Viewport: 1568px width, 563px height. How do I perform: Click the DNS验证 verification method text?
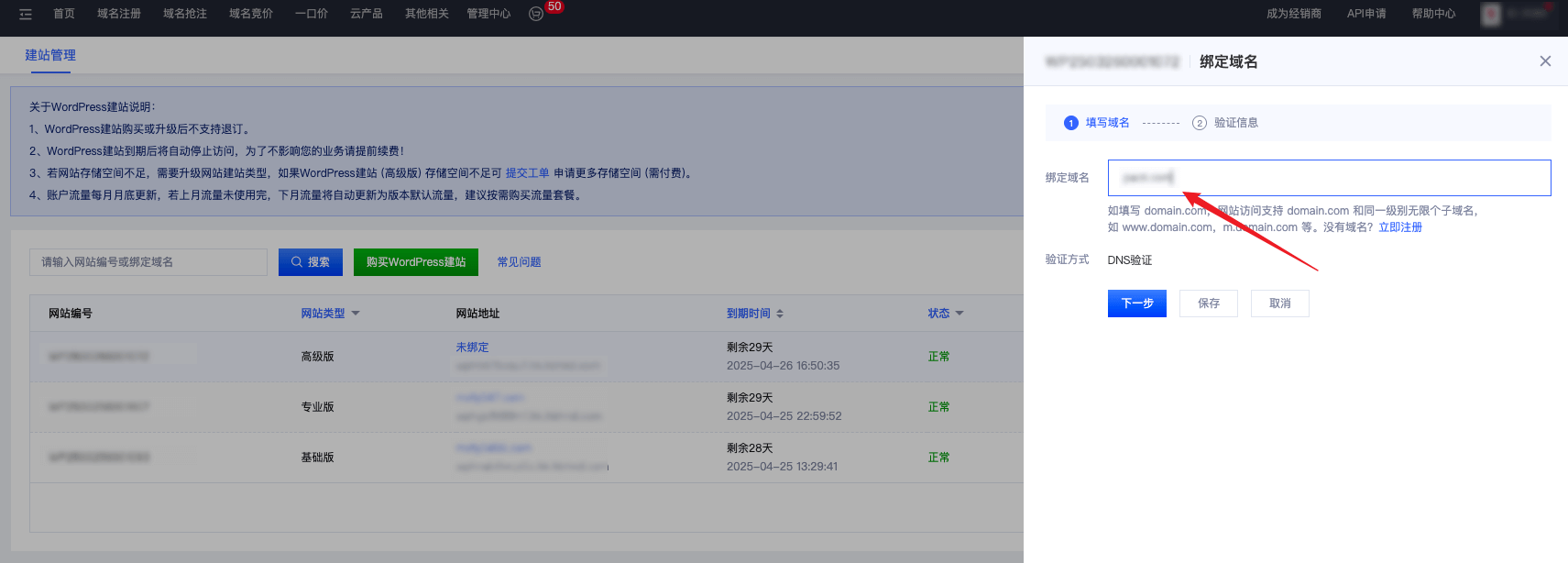[1130, 260]
